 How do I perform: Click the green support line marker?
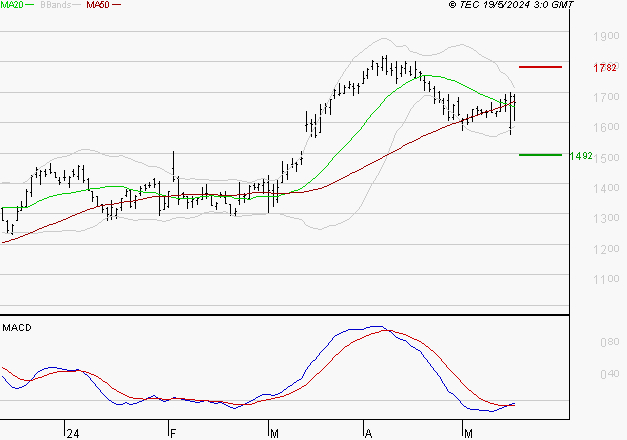pos(540,155)
